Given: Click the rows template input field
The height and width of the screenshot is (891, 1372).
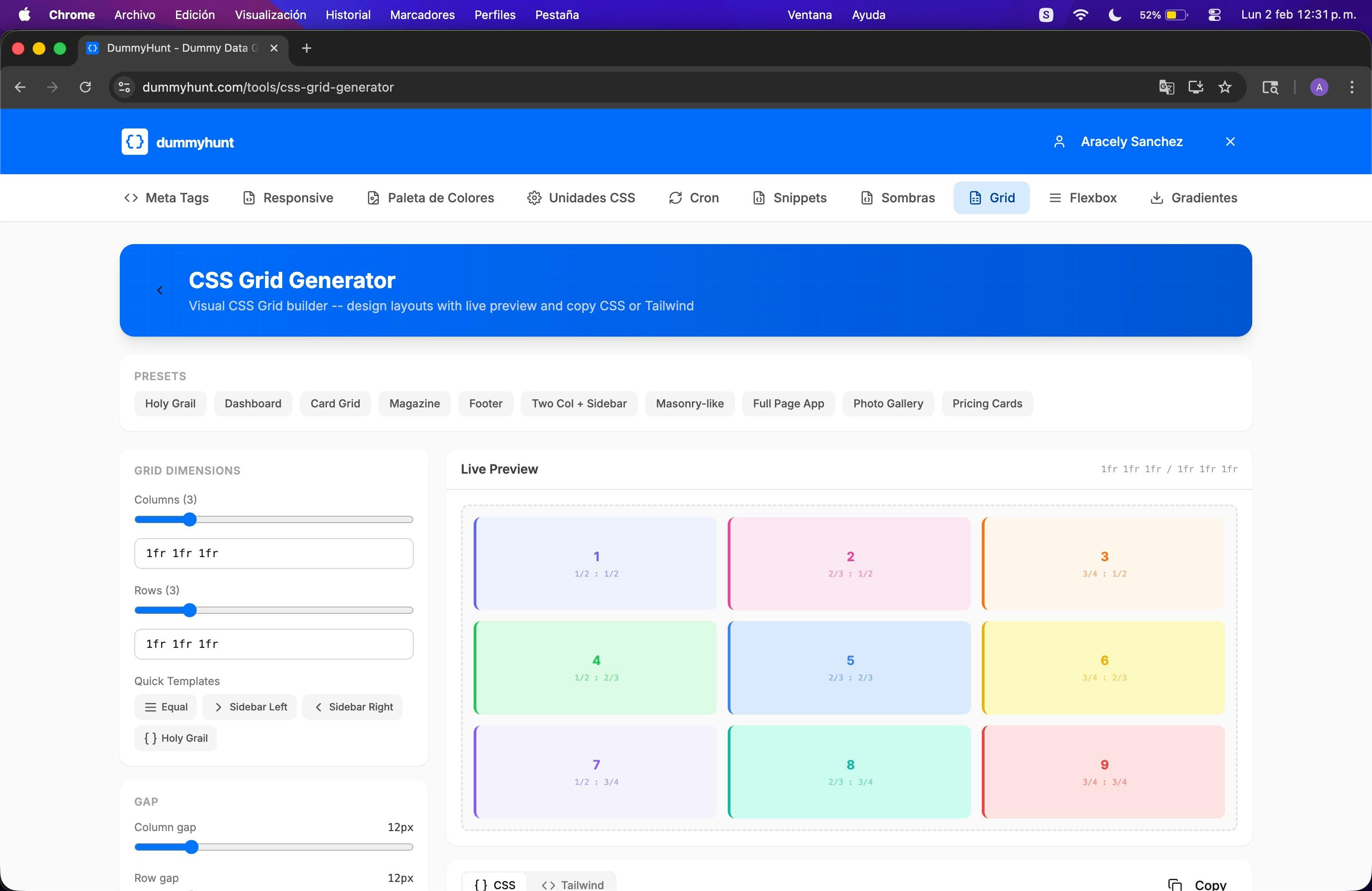Looking at the screenshot, I should click(x=274, y=644).
